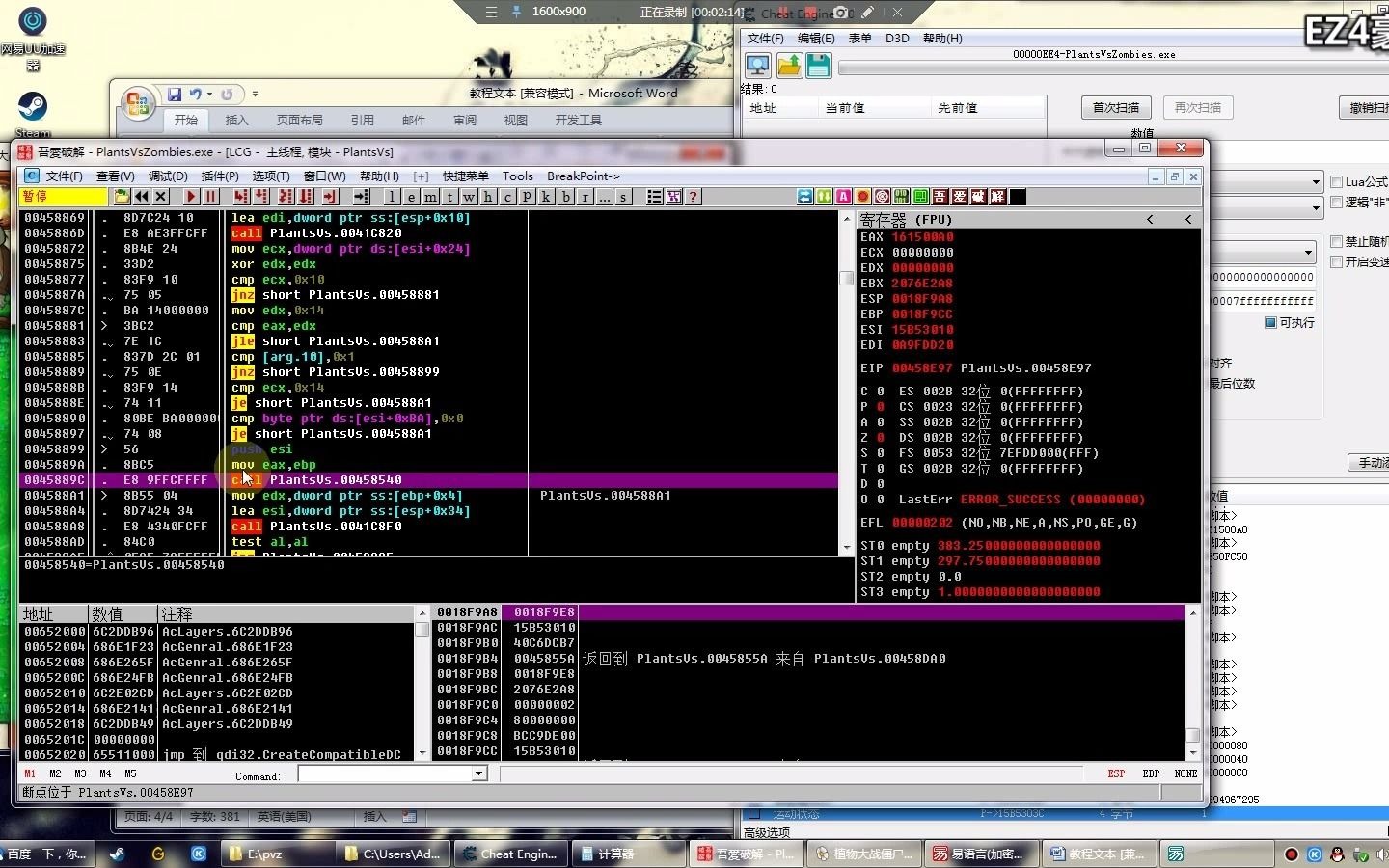The width and height of the screenshot is (1389, 868).
Task: Open Word quick access toolbar customize arrow
Action: [x=255, y=95]
